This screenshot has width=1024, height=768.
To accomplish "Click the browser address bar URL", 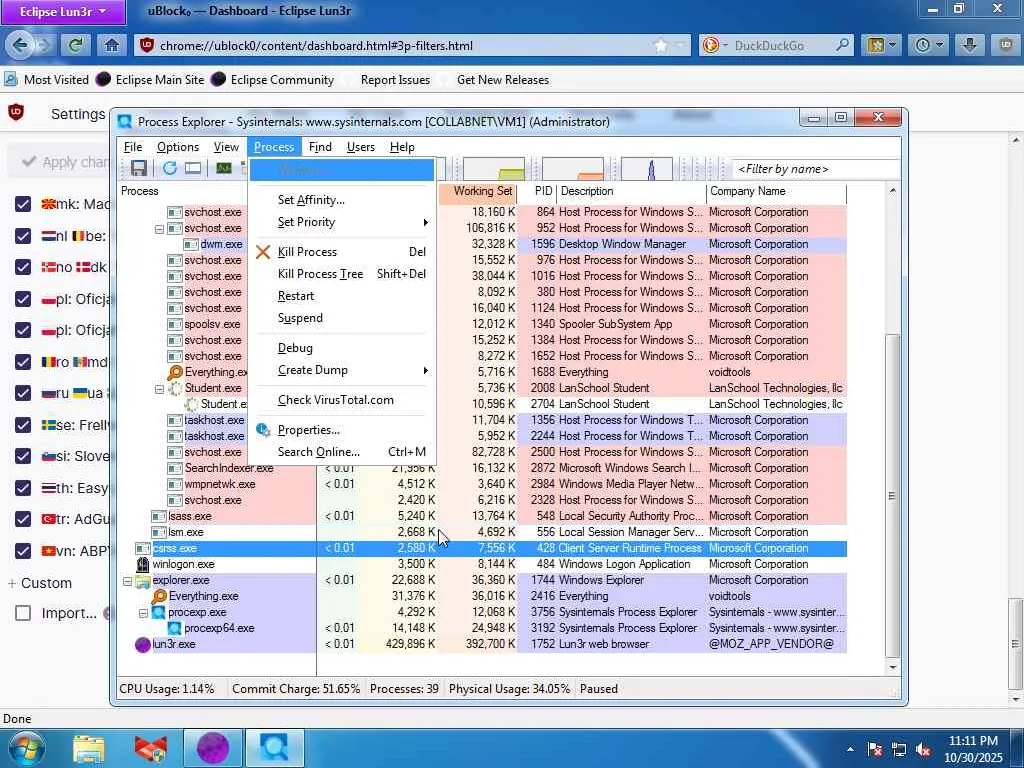I will (x=316, y=46).
